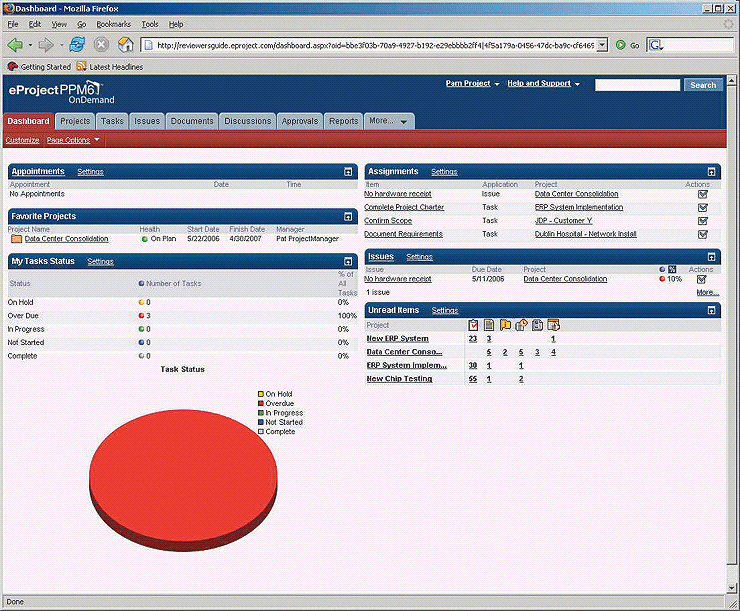This screenshot has width=740, height=611.
Task: Click the browser Back arrow
Action: (15, 45)
